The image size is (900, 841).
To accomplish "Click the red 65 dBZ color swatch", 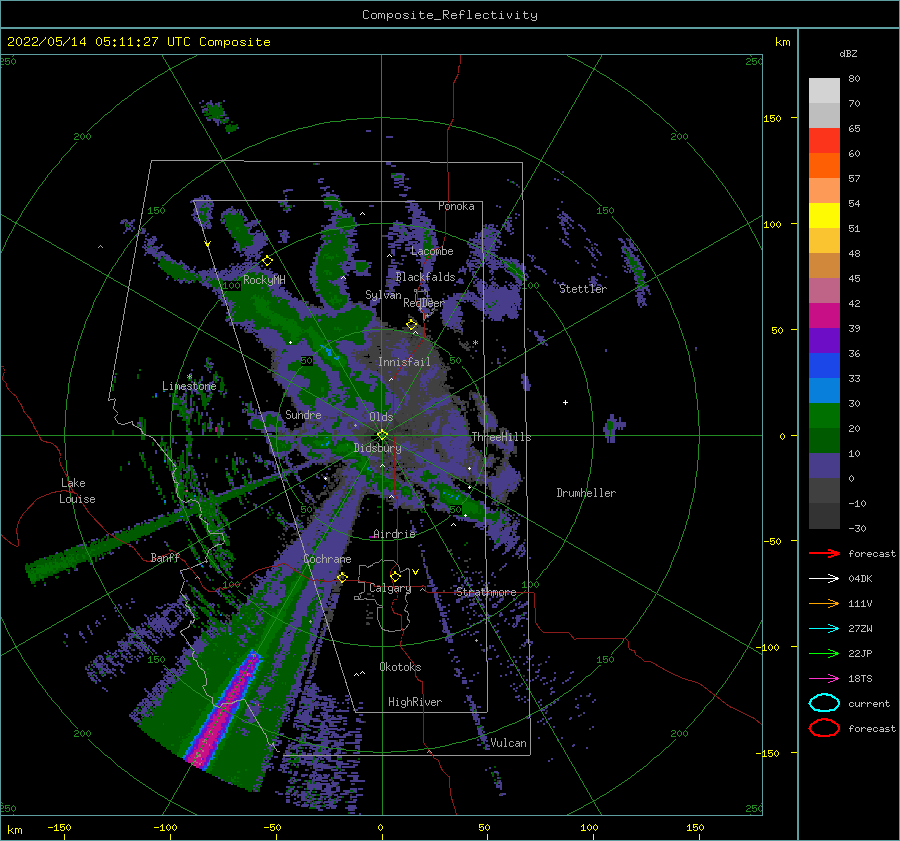I will (824, 140).
